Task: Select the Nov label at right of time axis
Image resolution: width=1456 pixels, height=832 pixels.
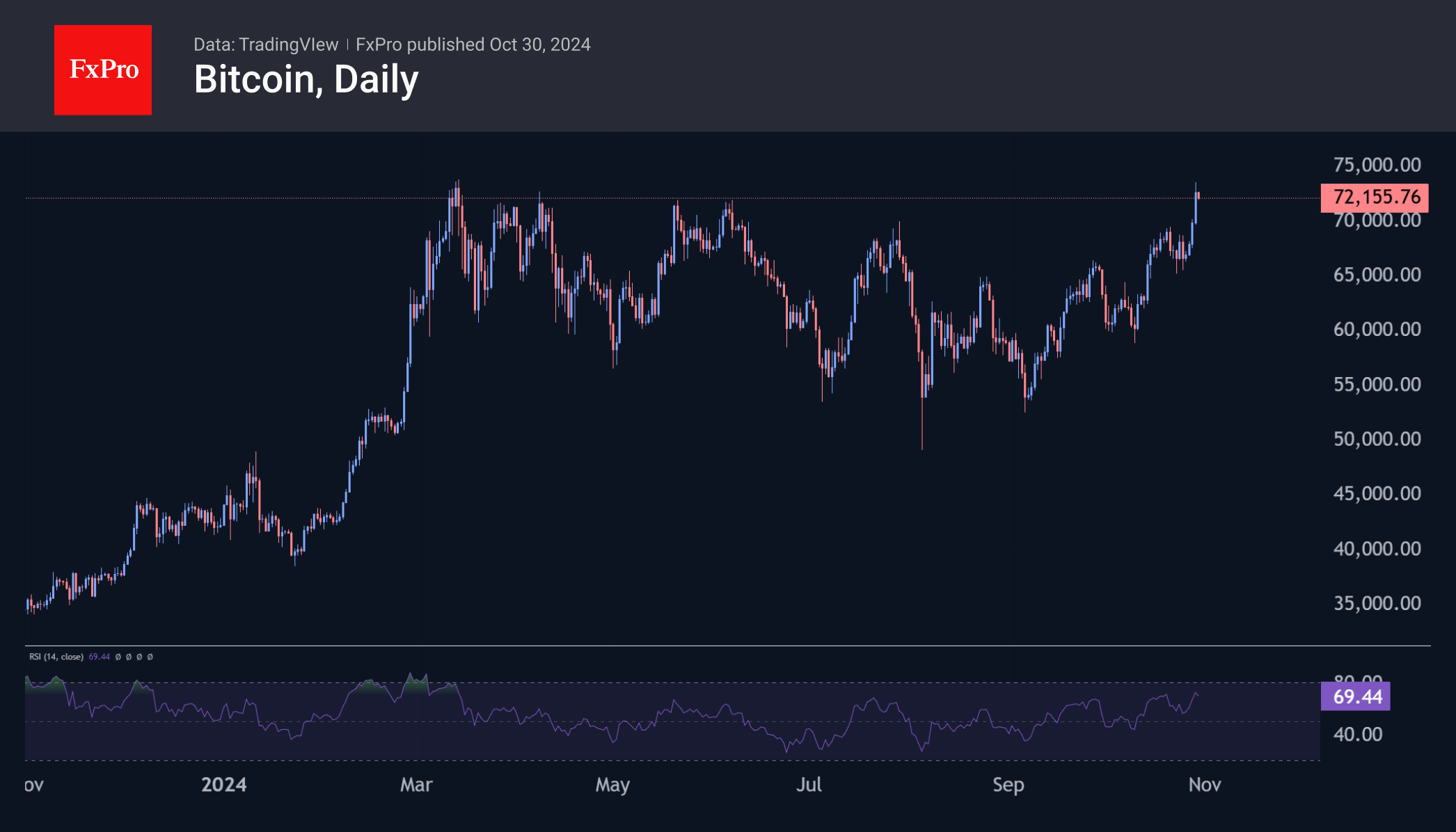Action: click(1205, 785)
